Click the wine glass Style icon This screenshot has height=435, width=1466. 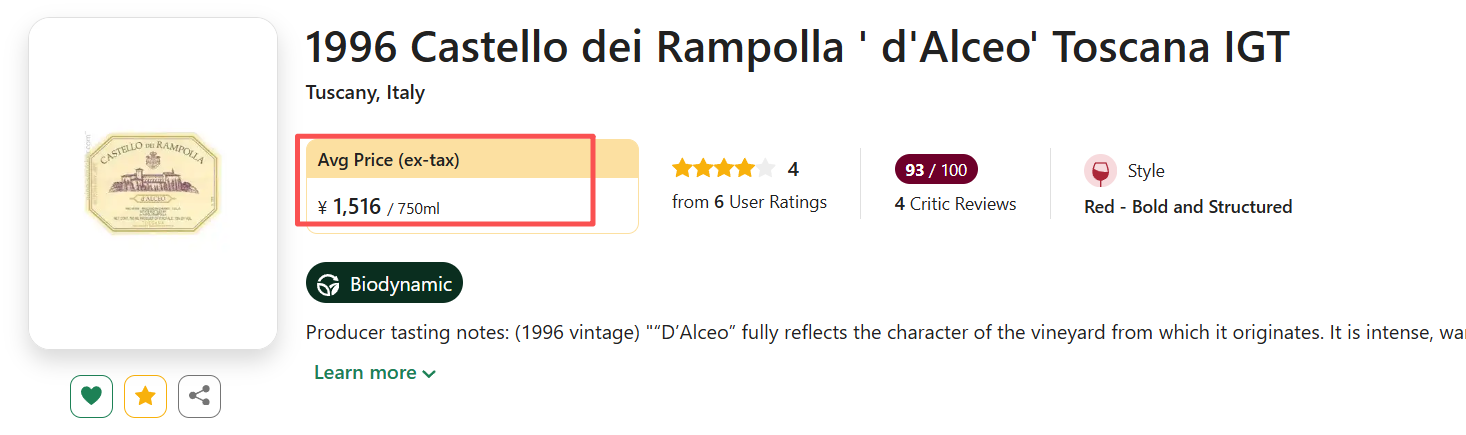click(x=1100, y=171)
